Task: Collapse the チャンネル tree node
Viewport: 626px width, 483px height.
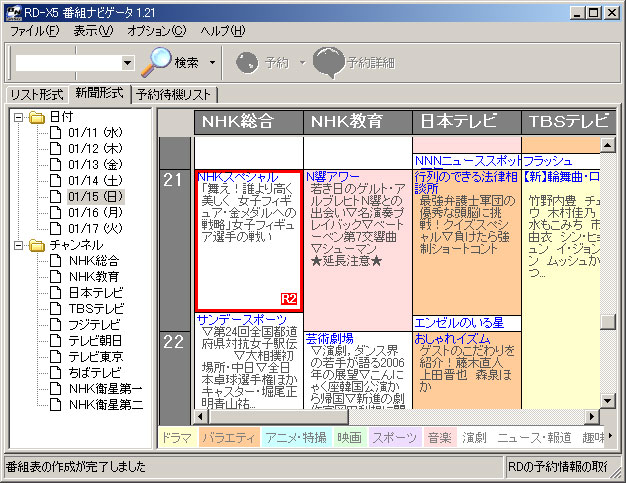Action: tap(18, 245)
